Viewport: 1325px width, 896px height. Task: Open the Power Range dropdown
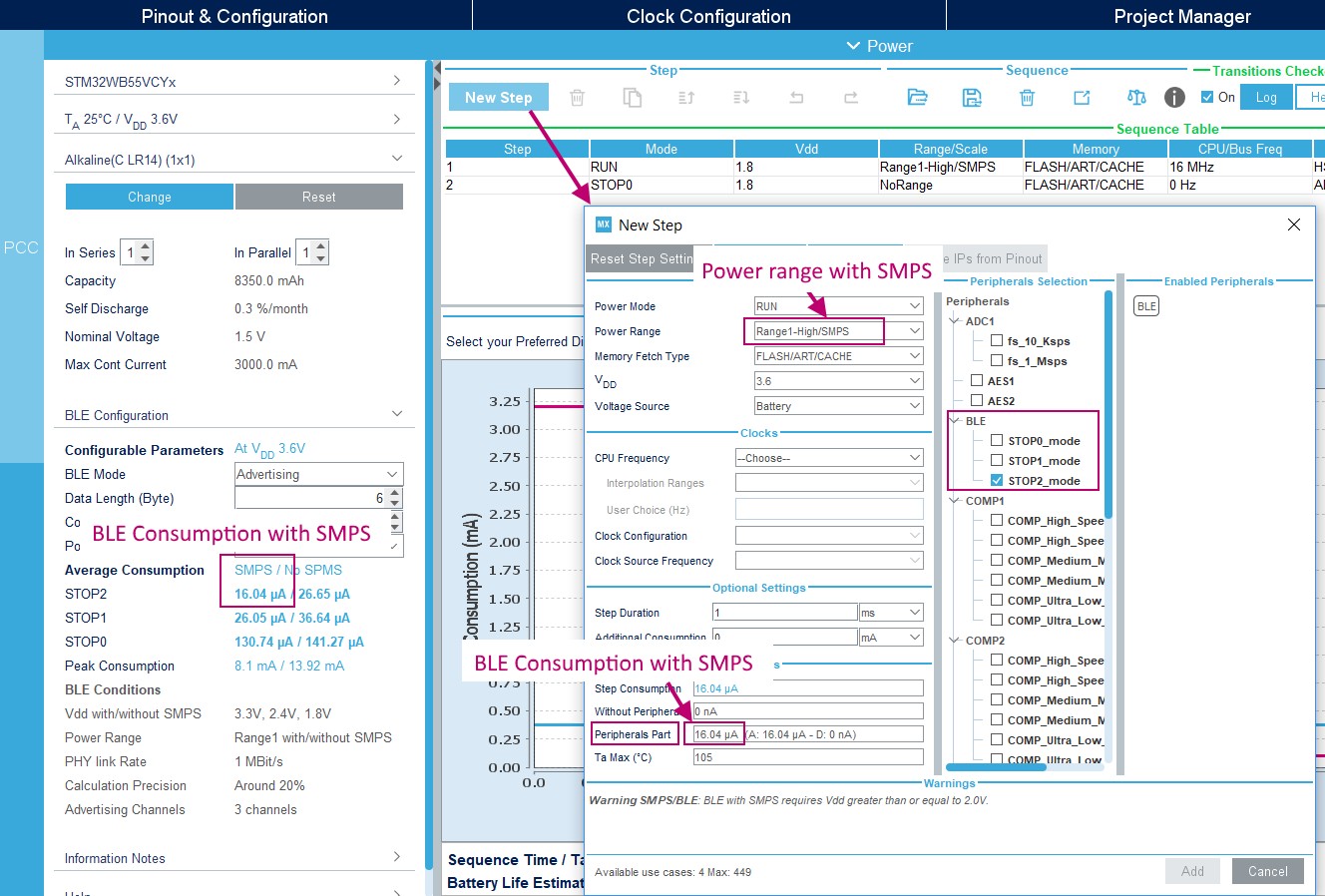(x=838, y=331)
